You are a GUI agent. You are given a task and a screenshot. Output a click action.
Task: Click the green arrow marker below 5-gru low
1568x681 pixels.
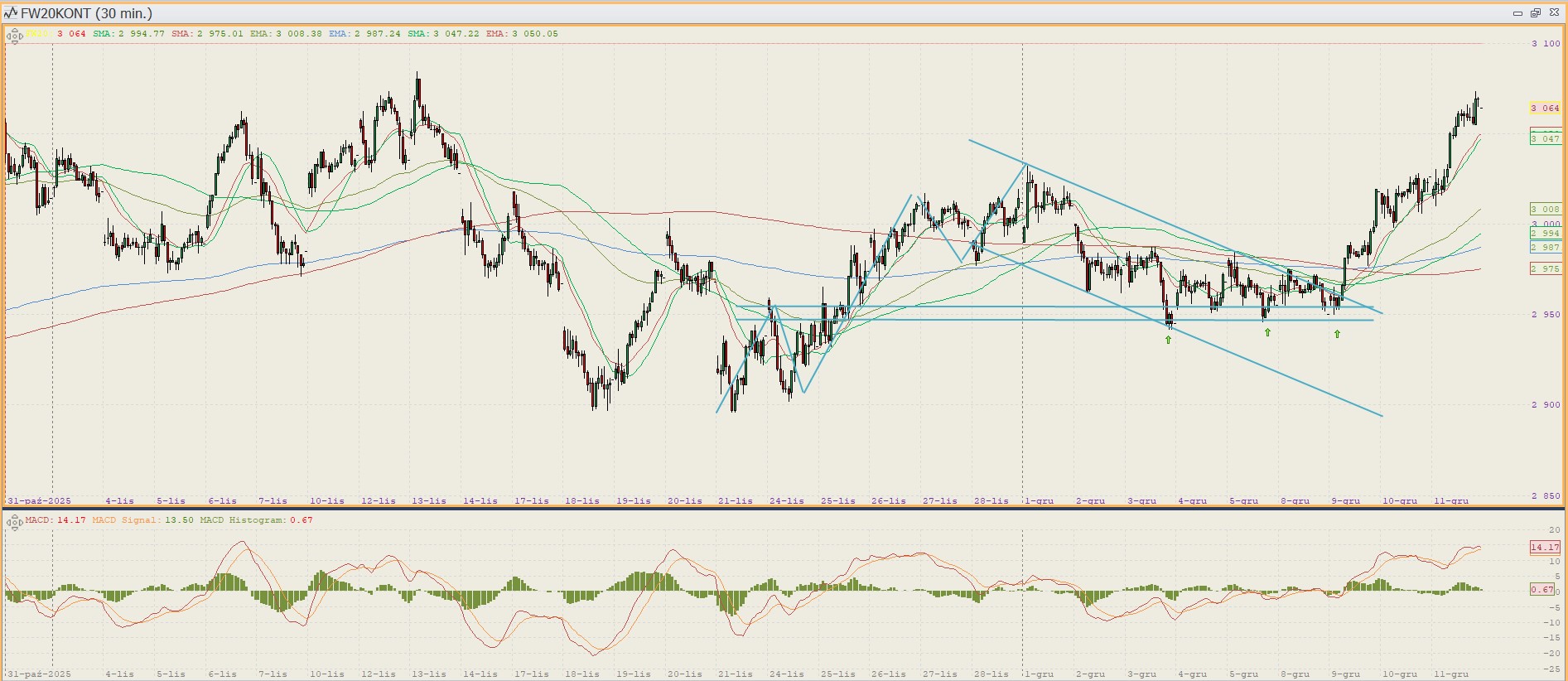(x=1267, y=332)
